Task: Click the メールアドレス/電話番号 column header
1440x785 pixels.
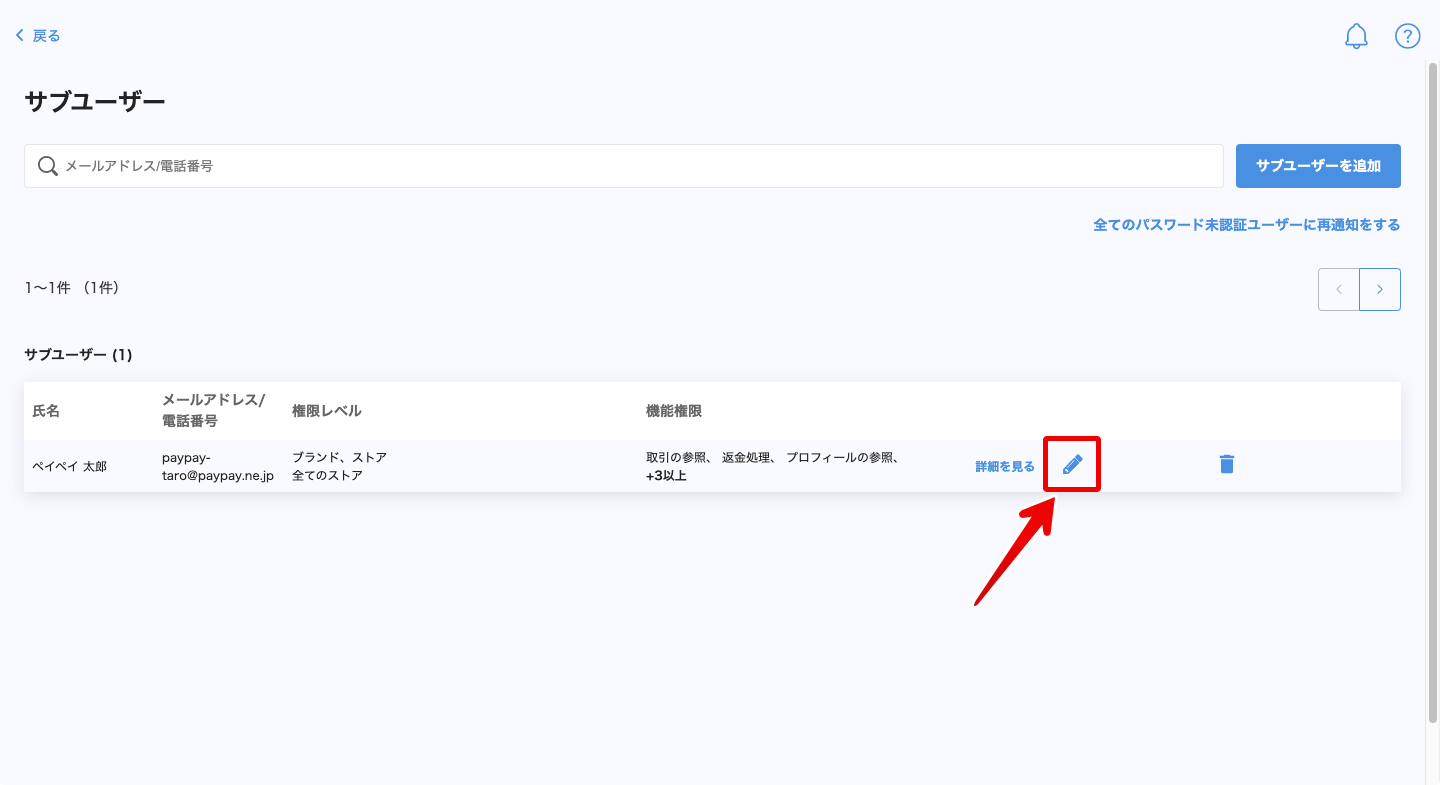Action: [213, 411]
